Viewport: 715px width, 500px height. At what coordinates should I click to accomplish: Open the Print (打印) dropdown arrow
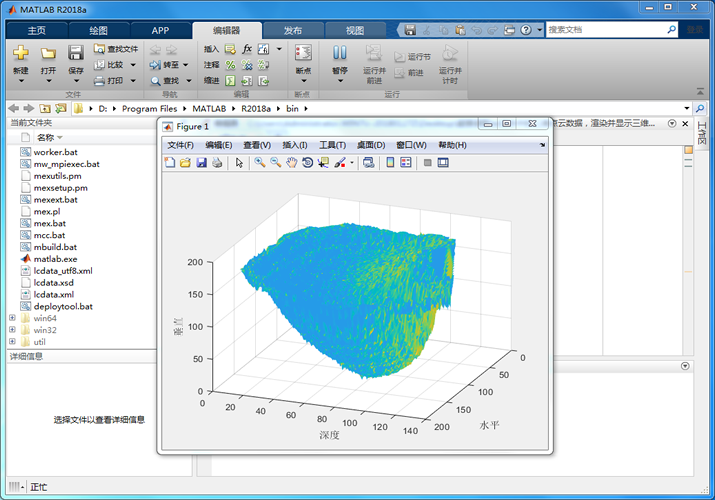coord(133,81)
